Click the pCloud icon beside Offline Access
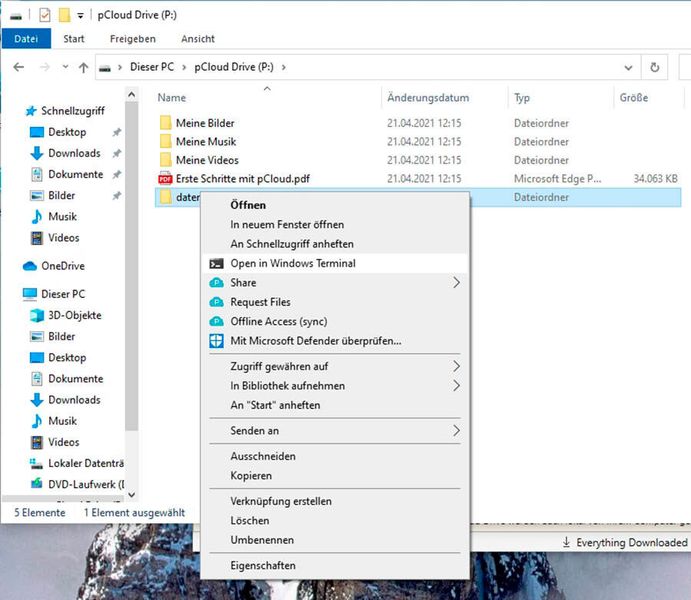Viewport: 691px width, 600px height. click(x=216, y=322)
